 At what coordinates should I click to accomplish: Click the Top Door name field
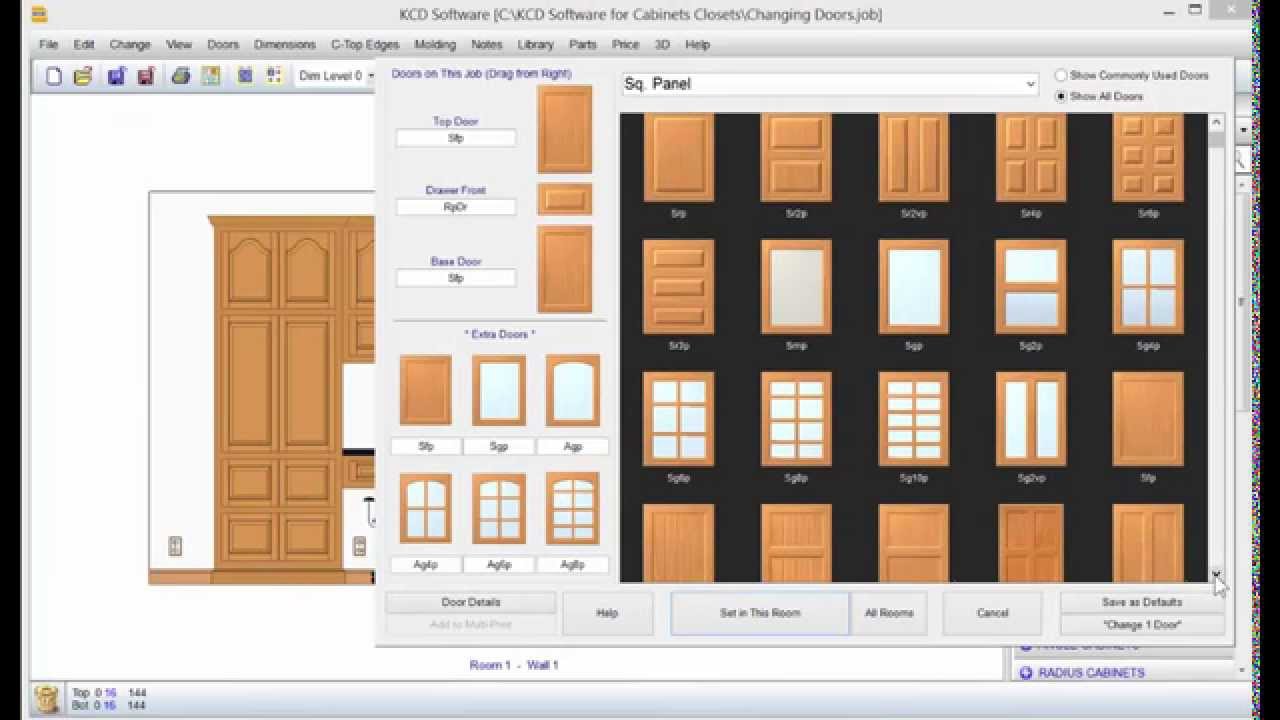coord(456,138)
